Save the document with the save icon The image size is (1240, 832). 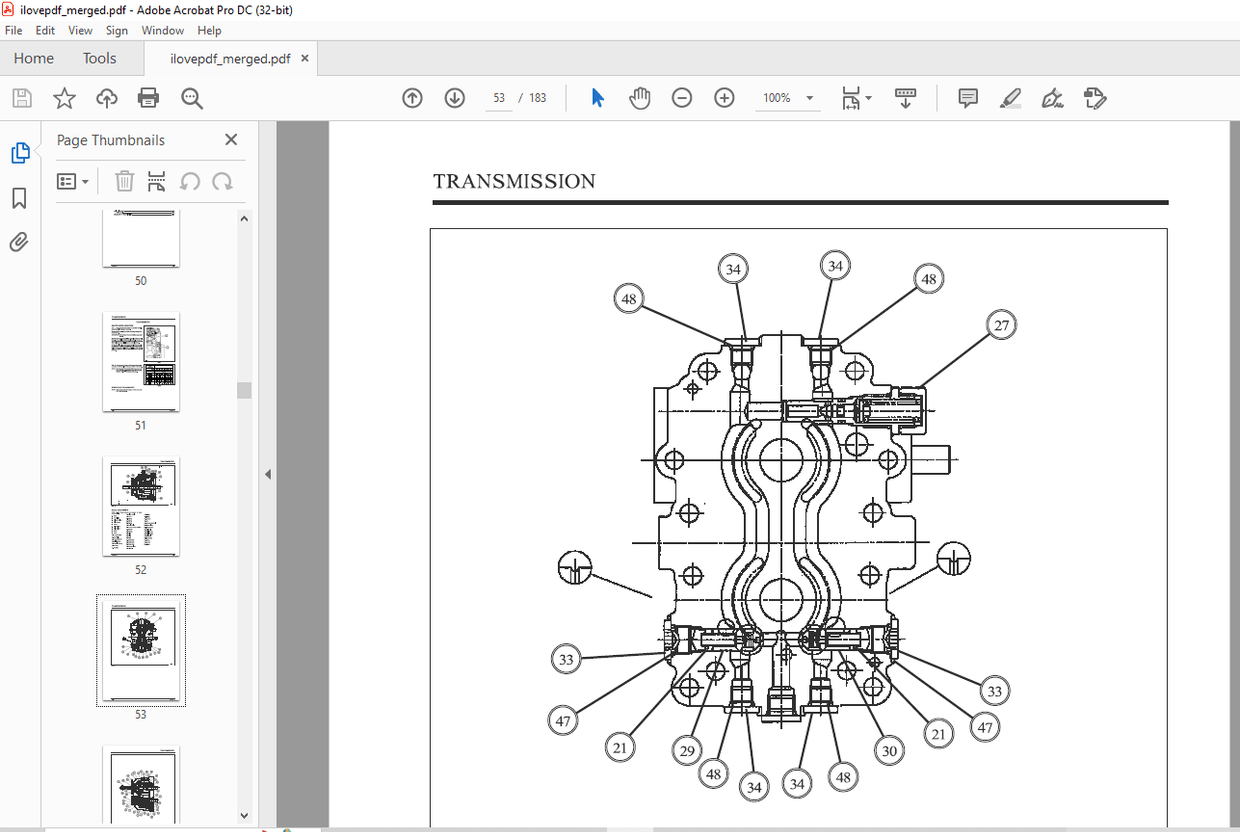click(x=21, y=98)
